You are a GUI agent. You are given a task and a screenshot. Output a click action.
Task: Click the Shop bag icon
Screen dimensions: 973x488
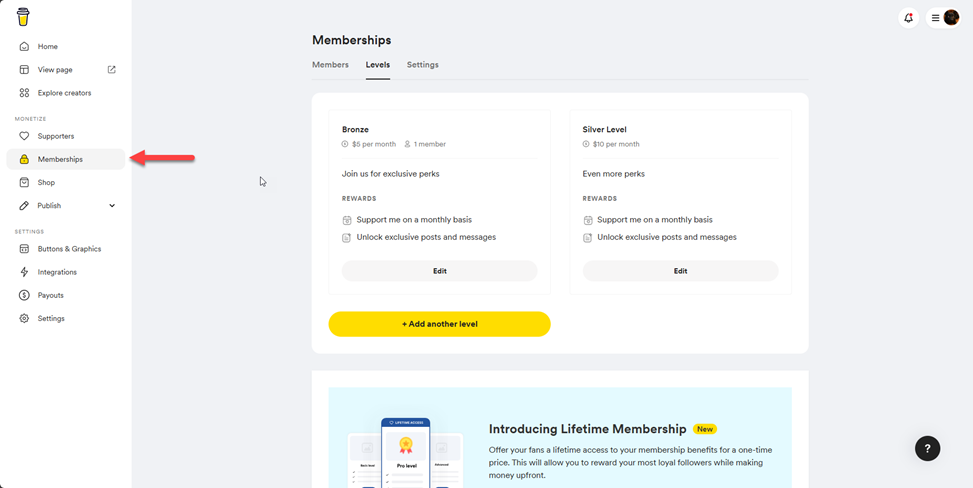(x=24, y=183)
